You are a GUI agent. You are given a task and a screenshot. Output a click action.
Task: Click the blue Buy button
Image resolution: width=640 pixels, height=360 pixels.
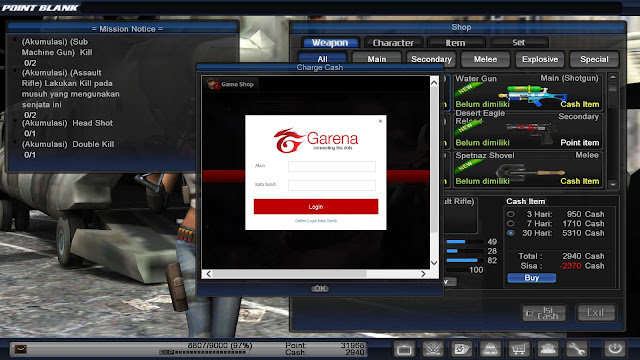[x=531, y=278]
